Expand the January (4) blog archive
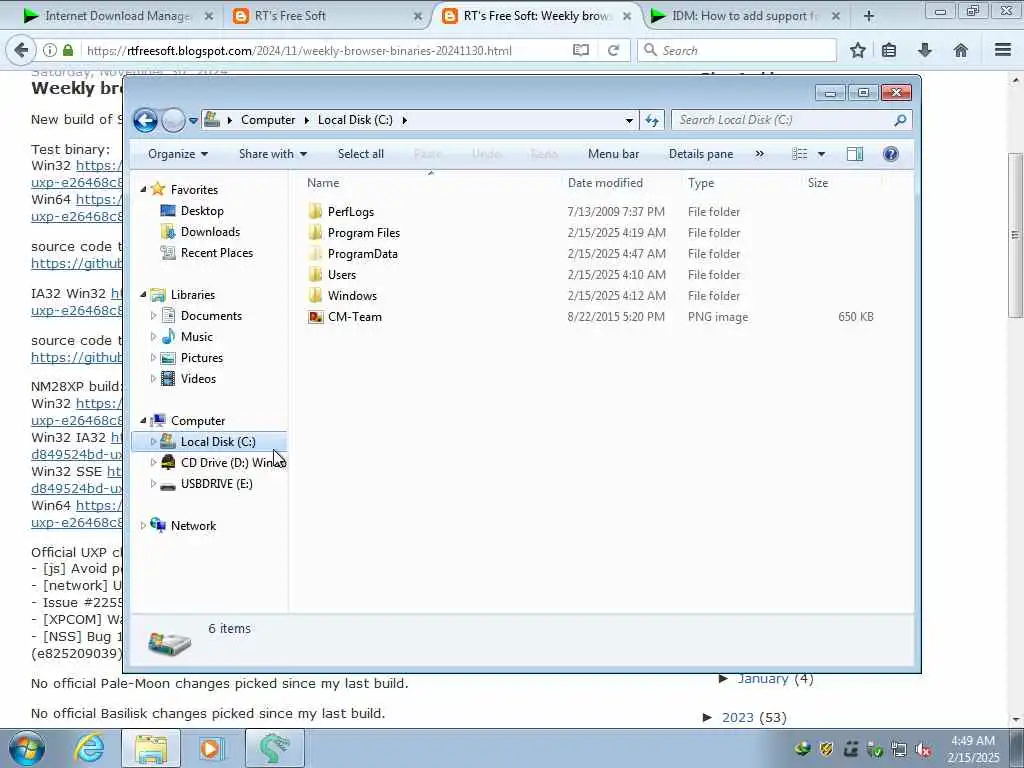Screen dimensions: 1024x768 coord(724,679)
